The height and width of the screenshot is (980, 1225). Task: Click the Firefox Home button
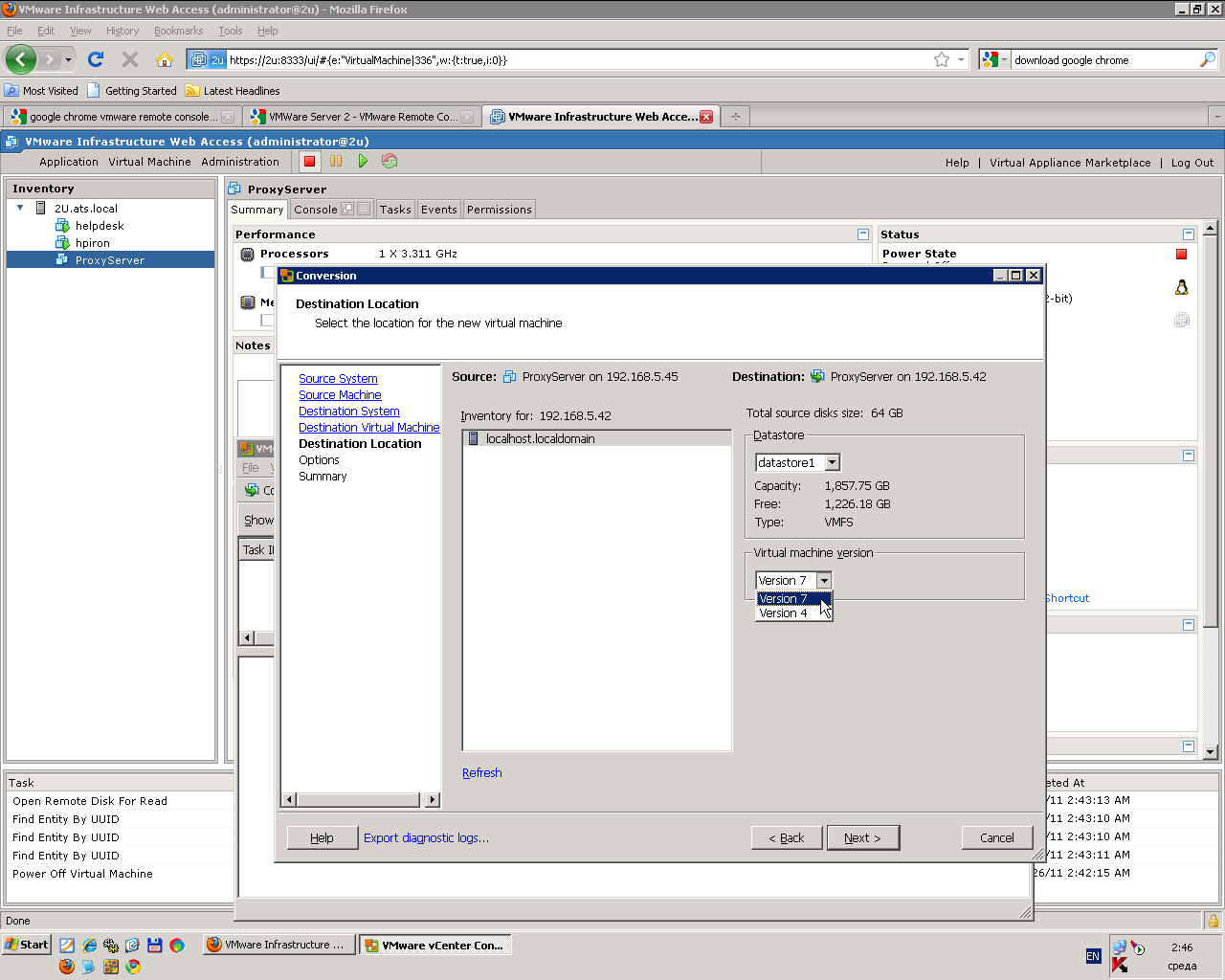(x=165, y=59)
